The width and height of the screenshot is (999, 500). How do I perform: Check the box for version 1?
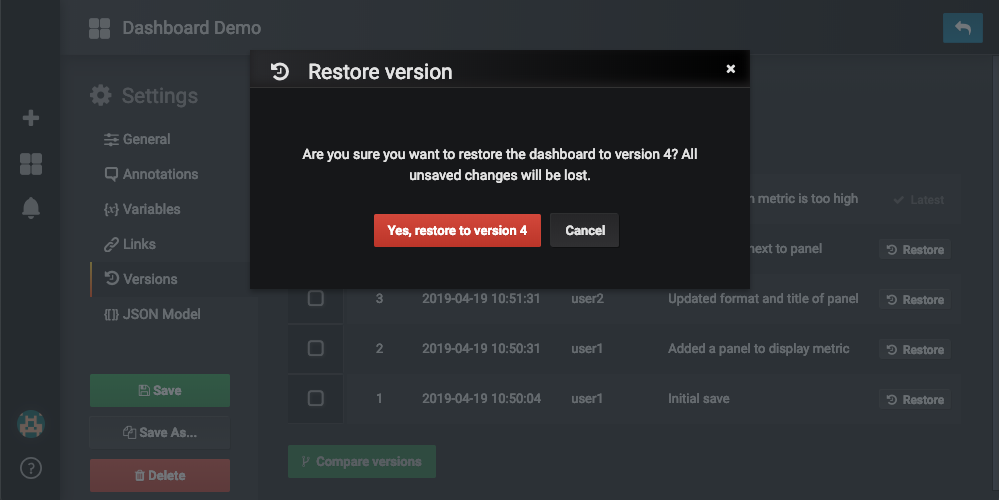point(315,399)
